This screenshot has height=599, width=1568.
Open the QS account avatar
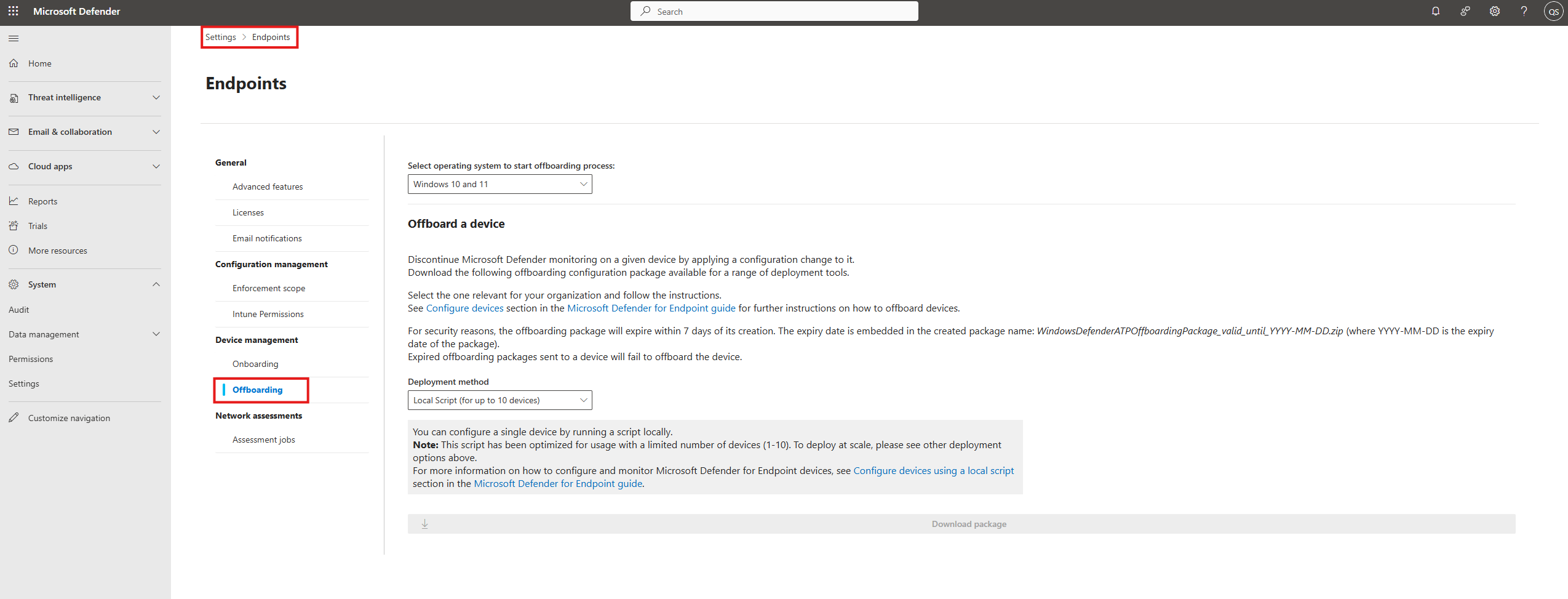pos(1553,12)
